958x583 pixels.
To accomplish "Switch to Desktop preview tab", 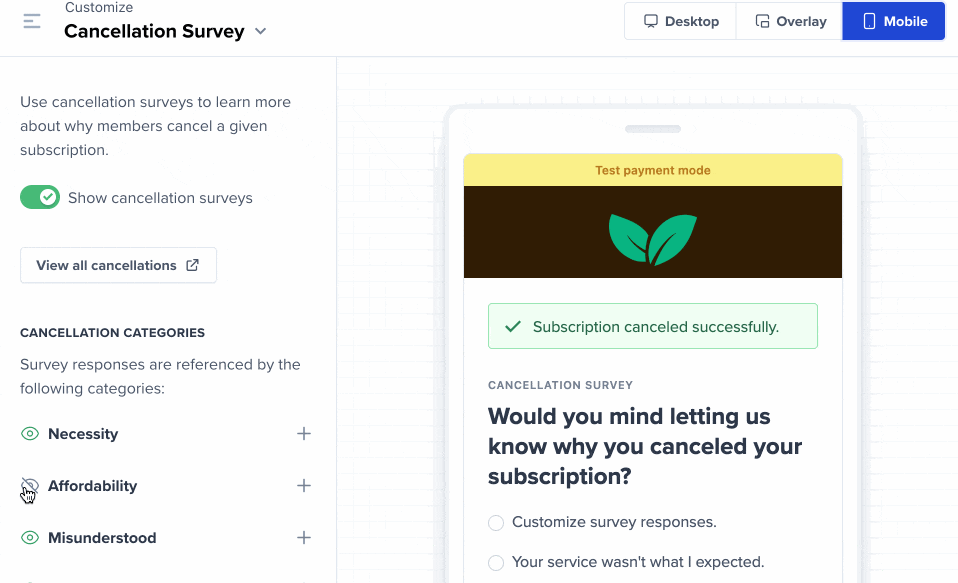I will (x=681, y=21).
